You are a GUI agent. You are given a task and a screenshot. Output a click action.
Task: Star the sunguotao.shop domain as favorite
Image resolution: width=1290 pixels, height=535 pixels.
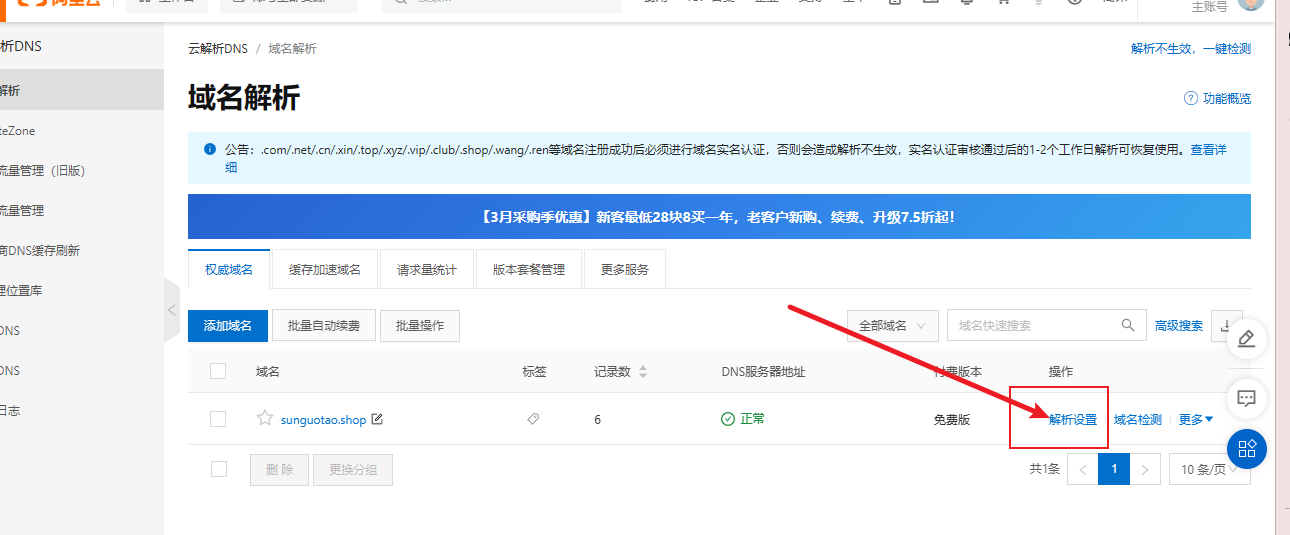pos(265,419)
